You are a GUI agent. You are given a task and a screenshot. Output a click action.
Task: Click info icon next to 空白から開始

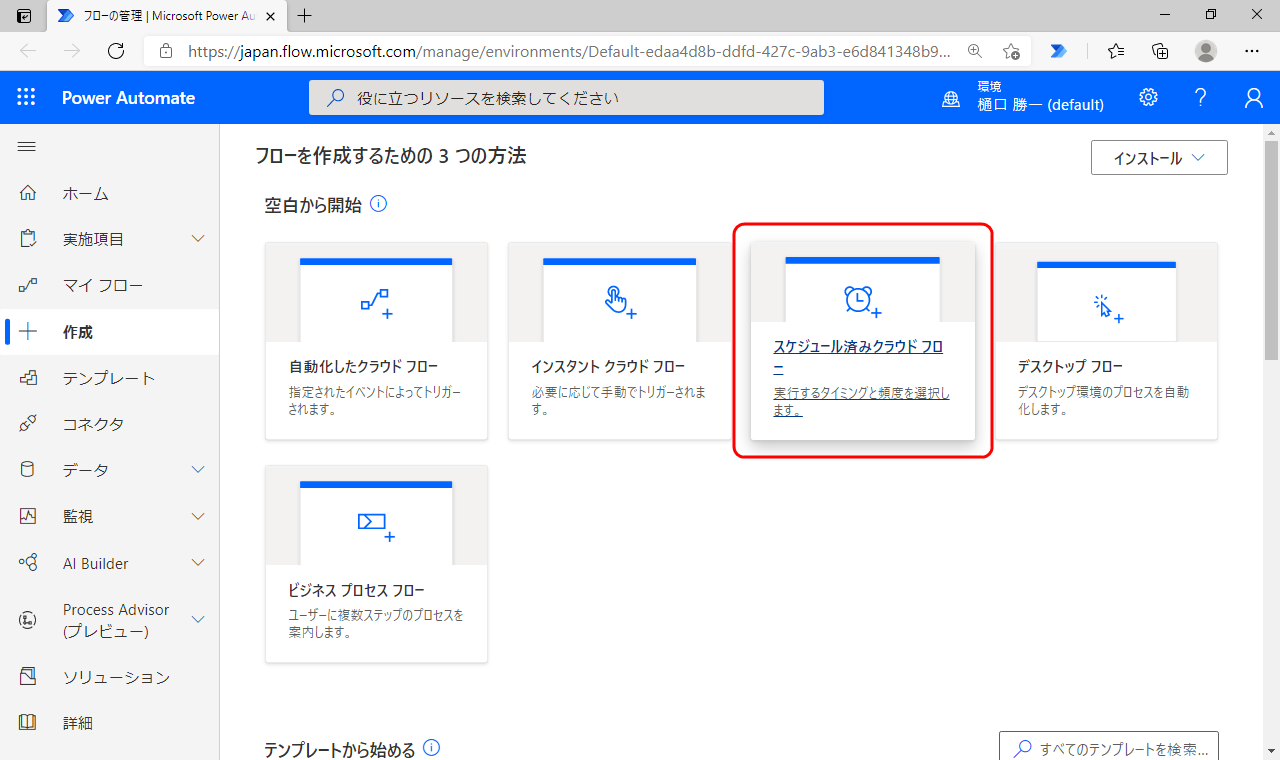(x=378, y=204)
